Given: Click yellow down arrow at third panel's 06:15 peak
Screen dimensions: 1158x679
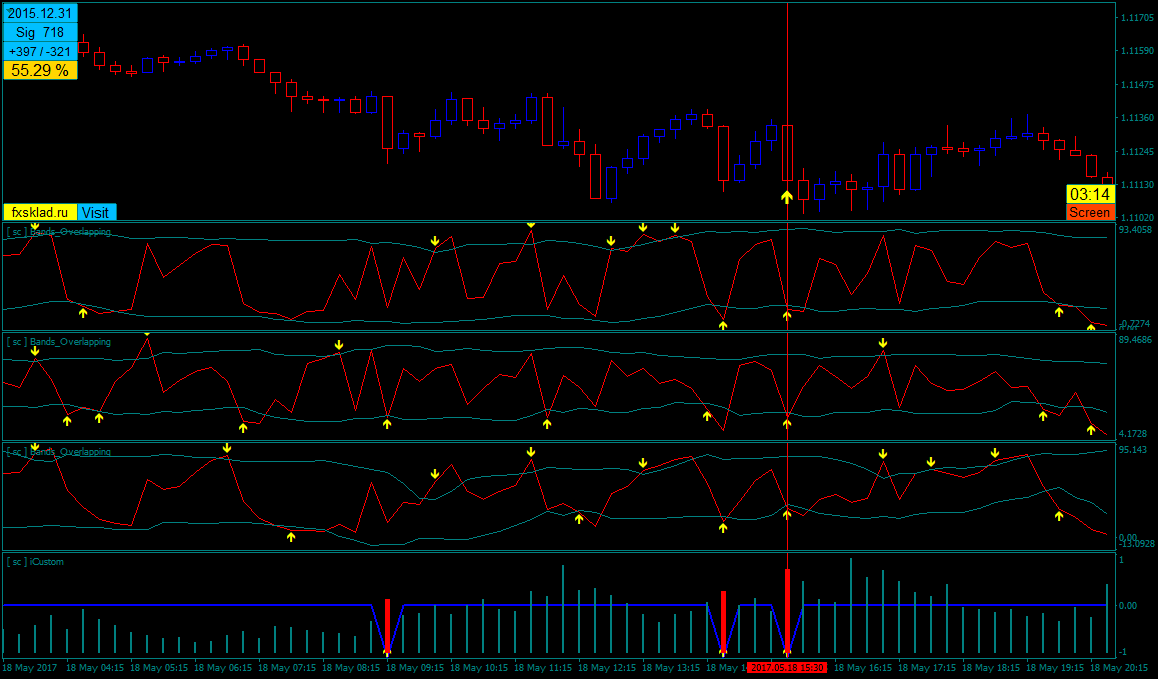Looking at the screenshot, I should click(x=227, y=448).
